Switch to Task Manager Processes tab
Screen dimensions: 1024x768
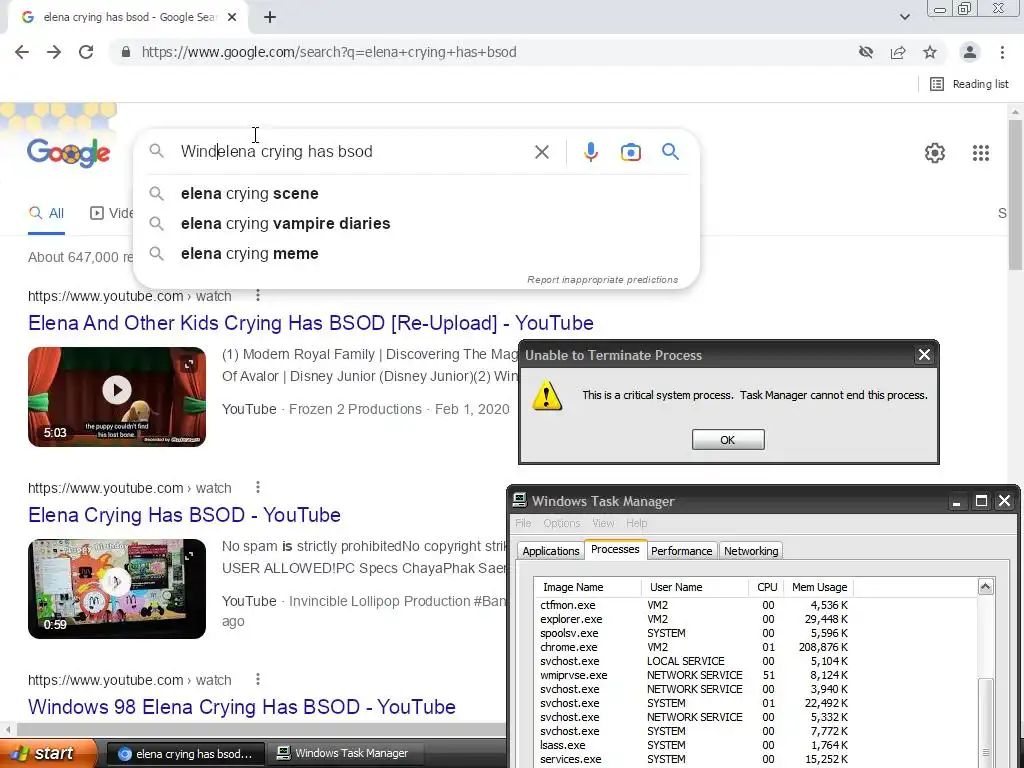click(615, 549)
